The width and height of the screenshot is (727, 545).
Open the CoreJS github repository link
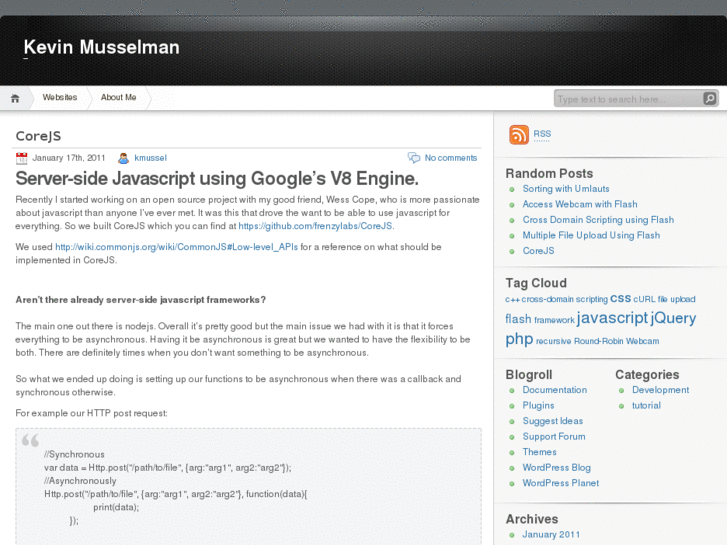coord(316,226)
